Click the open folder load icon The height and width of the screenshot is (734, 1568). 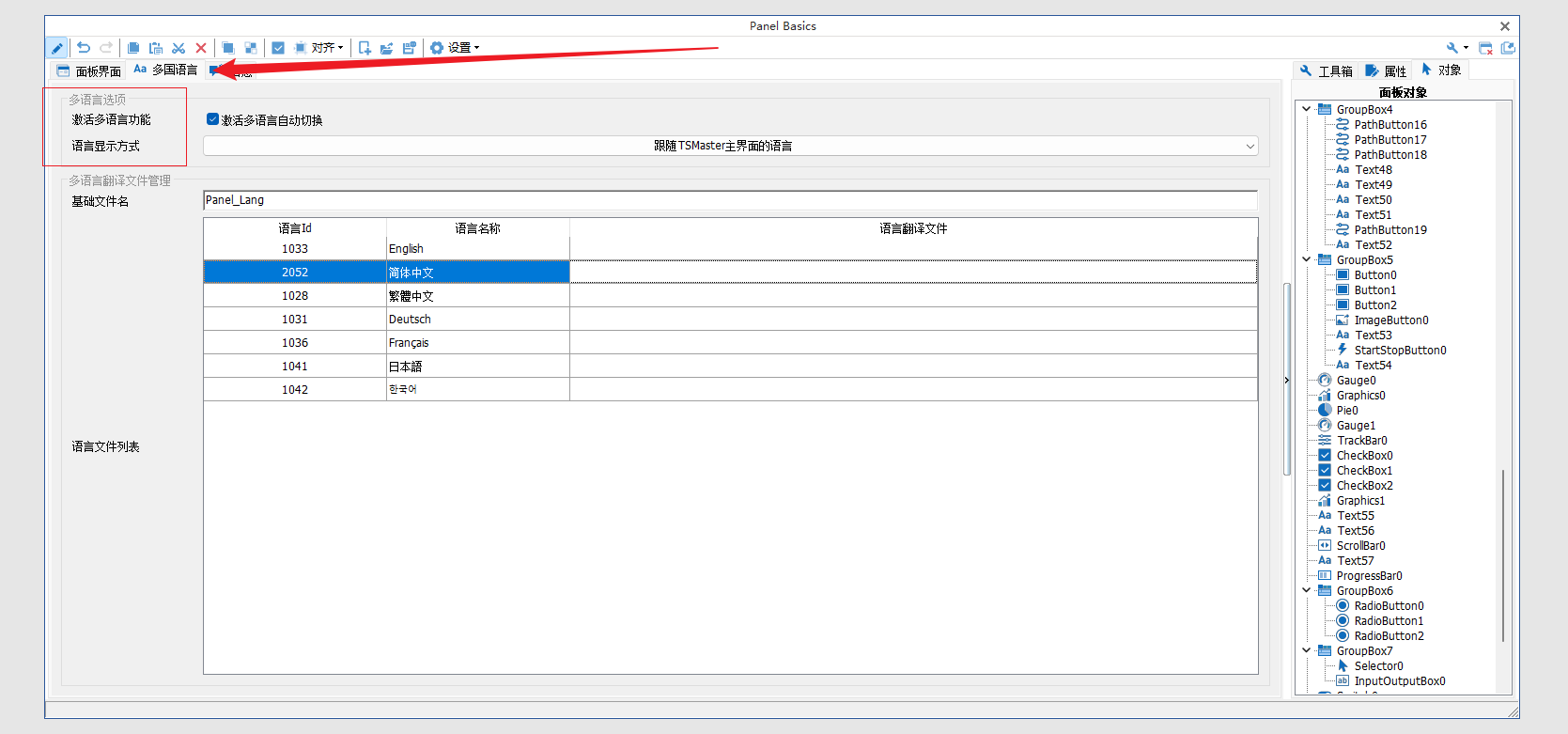(387, 48)
